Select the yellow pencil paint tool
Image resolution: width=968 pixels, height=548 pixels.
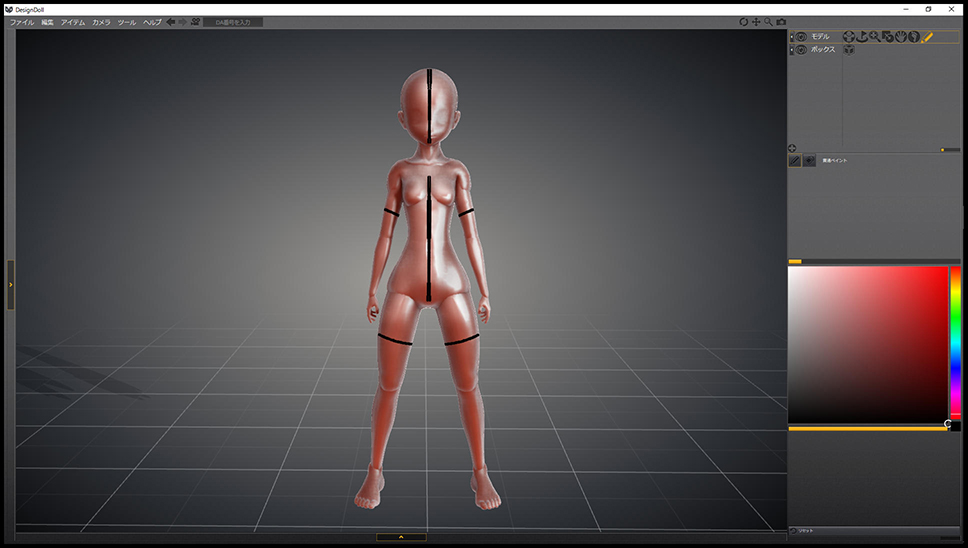pos(927,37)
